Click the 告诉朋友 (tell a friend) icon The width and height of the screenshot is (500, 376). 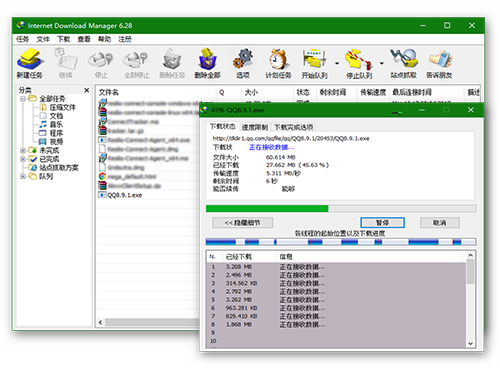(439, 63)
